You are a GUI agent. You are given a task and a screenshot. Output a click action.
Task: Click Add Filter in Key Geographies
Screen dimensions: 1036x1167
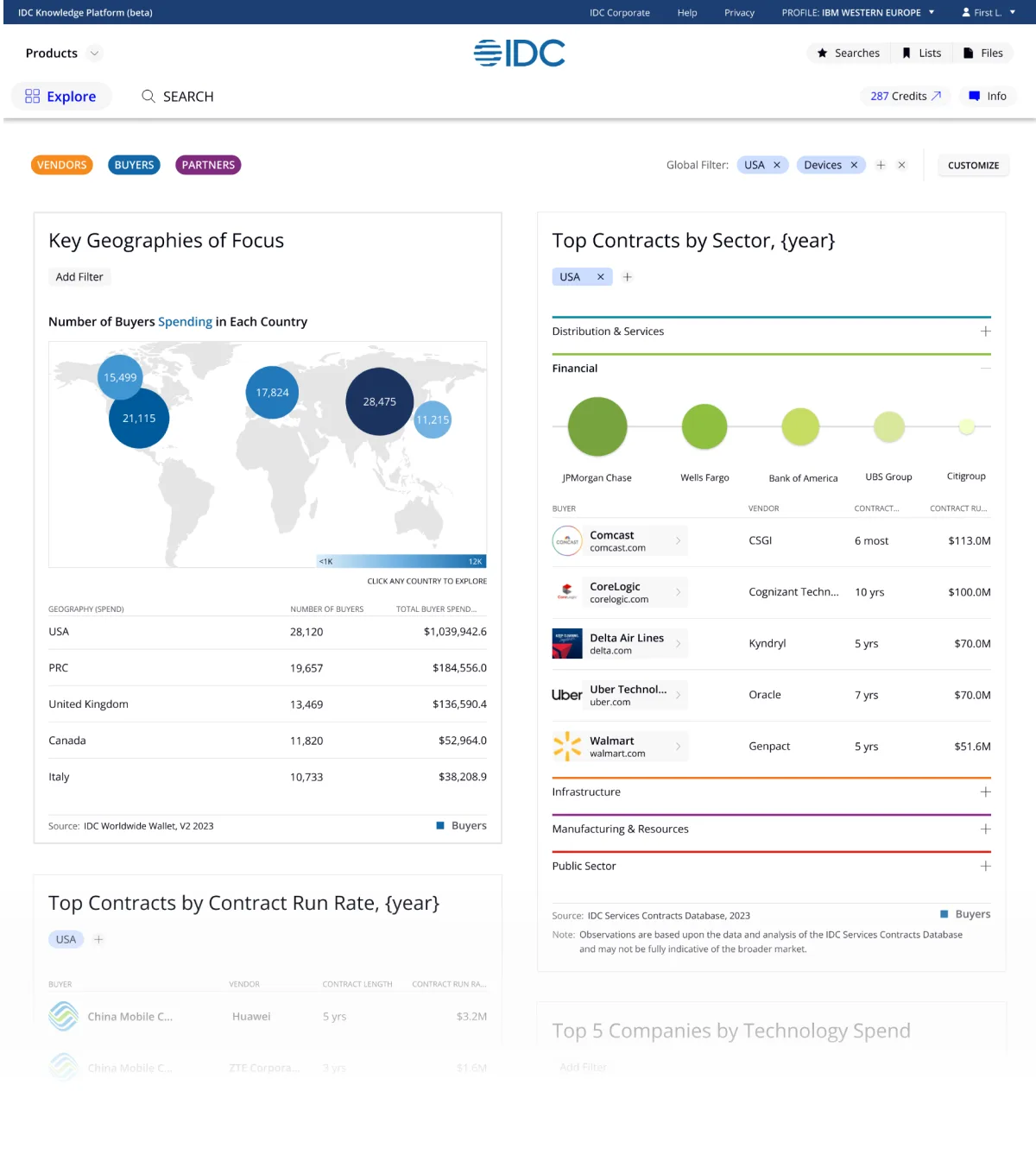tap(79, 277)
